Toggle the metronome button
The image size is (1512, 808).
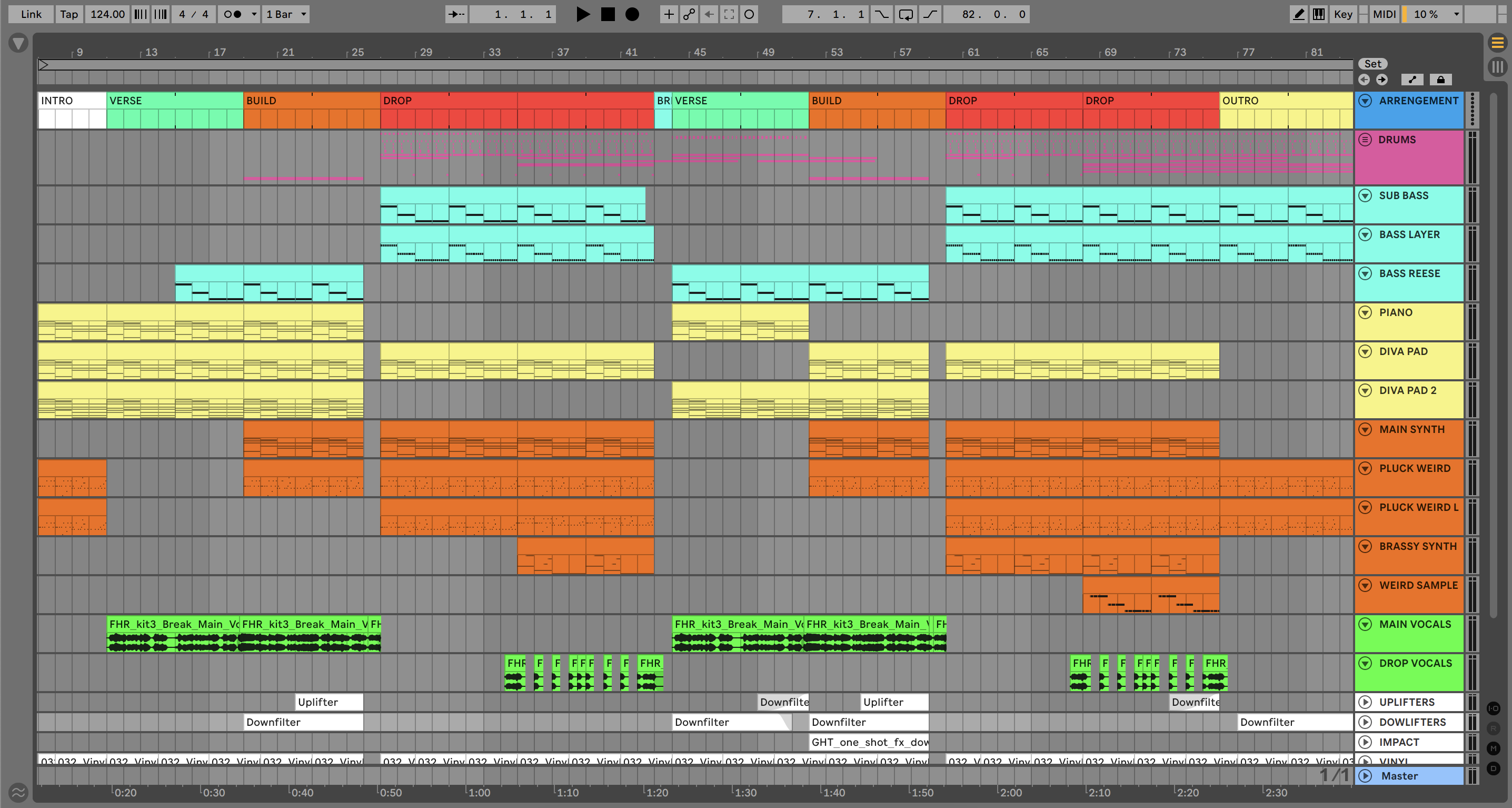coord(233,14)
